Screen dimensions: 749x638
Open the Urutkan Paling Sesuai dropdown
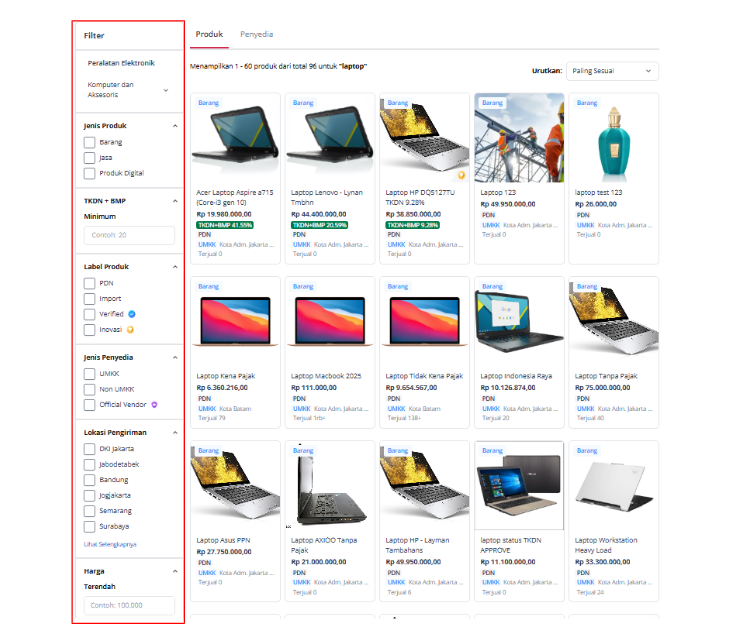[x=612, y=71]
